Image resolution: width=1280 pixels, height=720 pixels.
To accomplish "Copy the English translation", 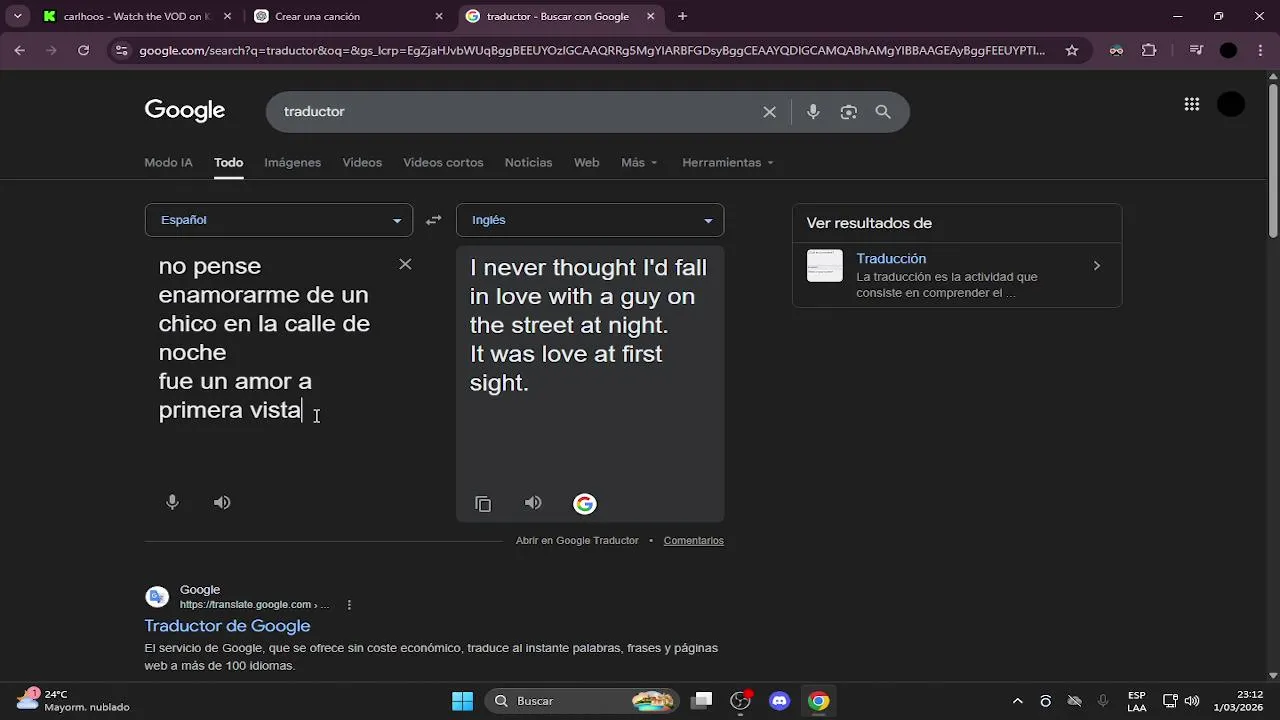I will (x=483, y=504).
